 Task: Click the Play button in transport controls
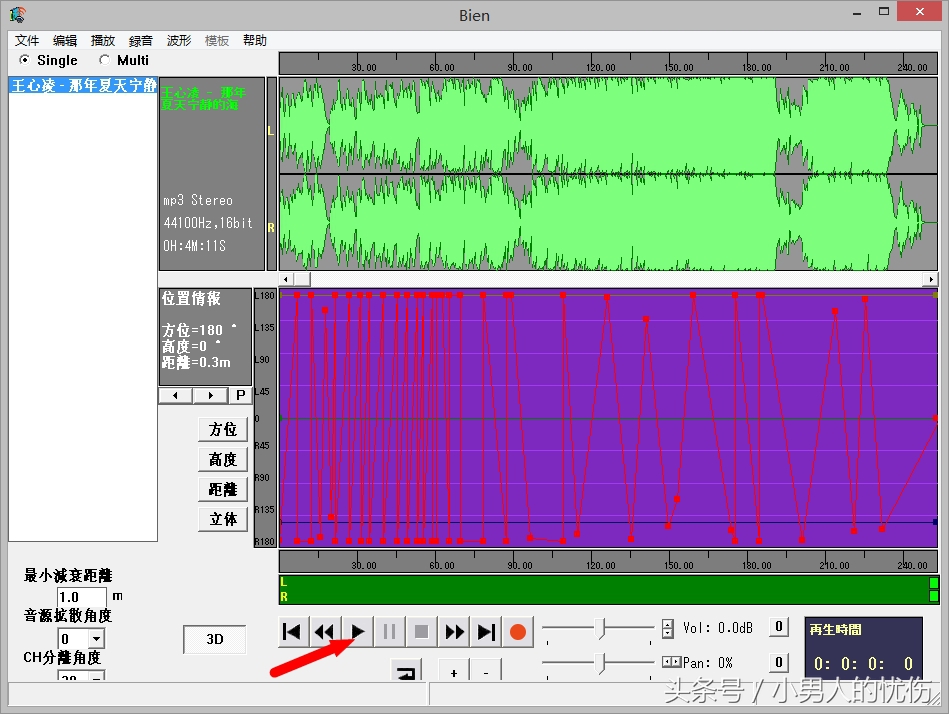tap(357, 632)
